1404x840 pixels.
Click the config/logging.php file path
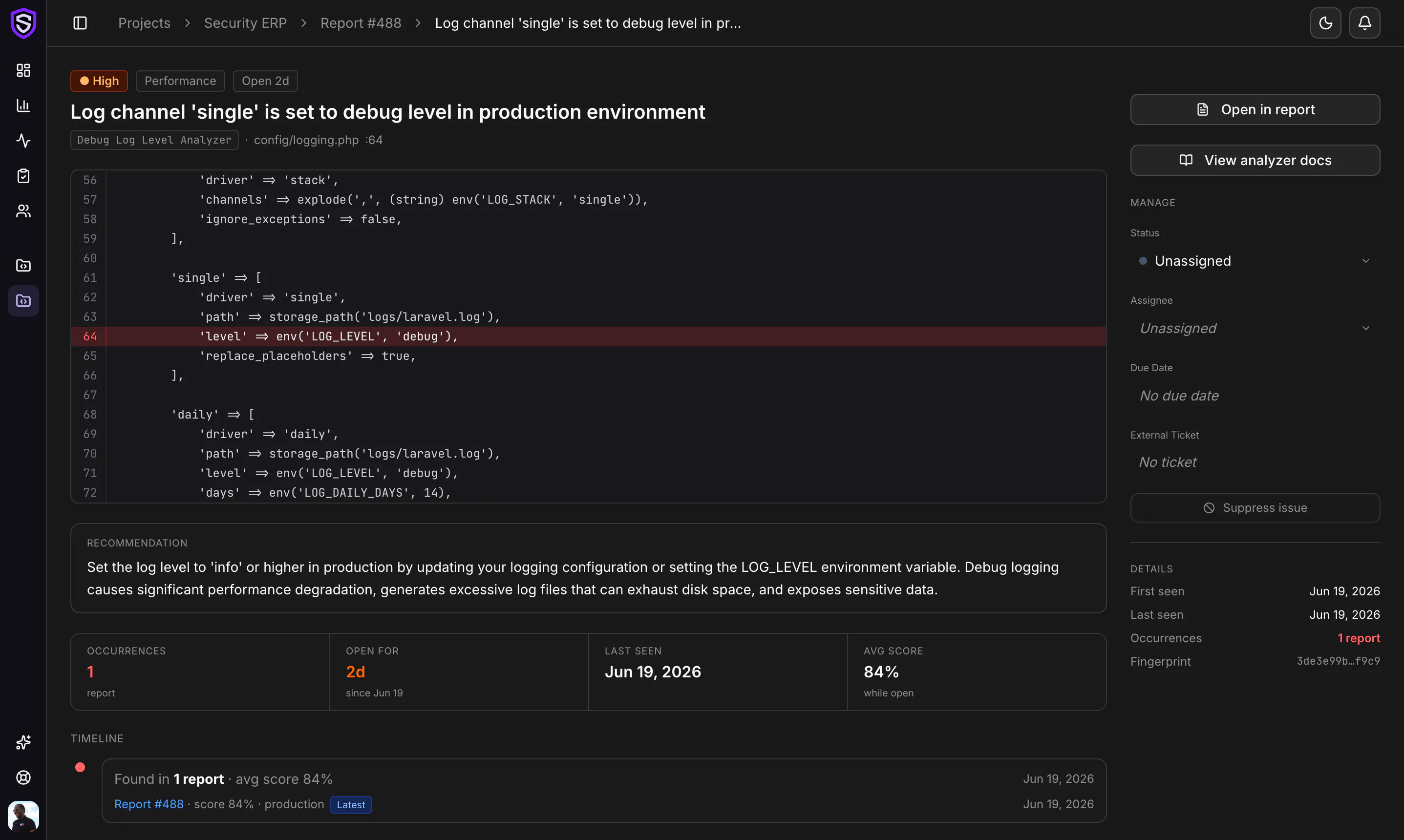(x=306, y=140)
